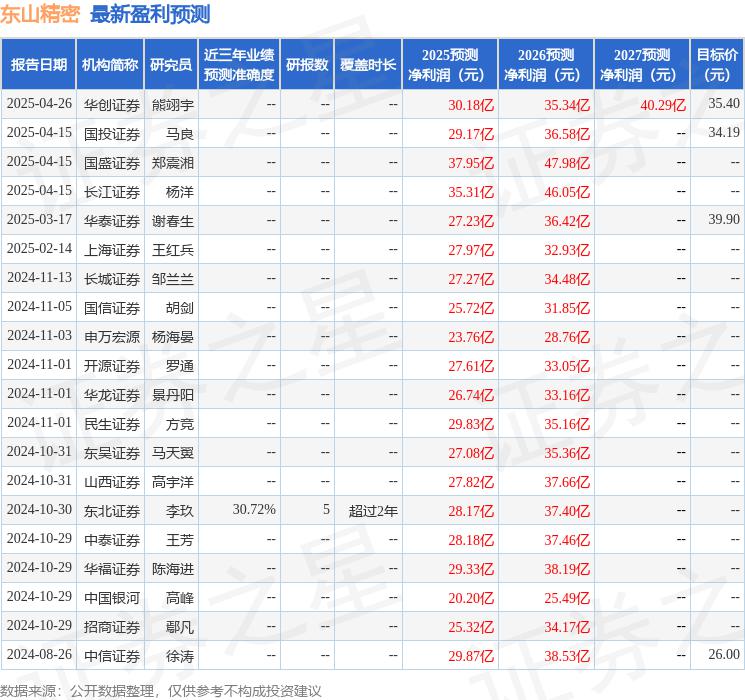
Task: Click the 2025预测净利润 column header
Action: click(x=450, y=65)
